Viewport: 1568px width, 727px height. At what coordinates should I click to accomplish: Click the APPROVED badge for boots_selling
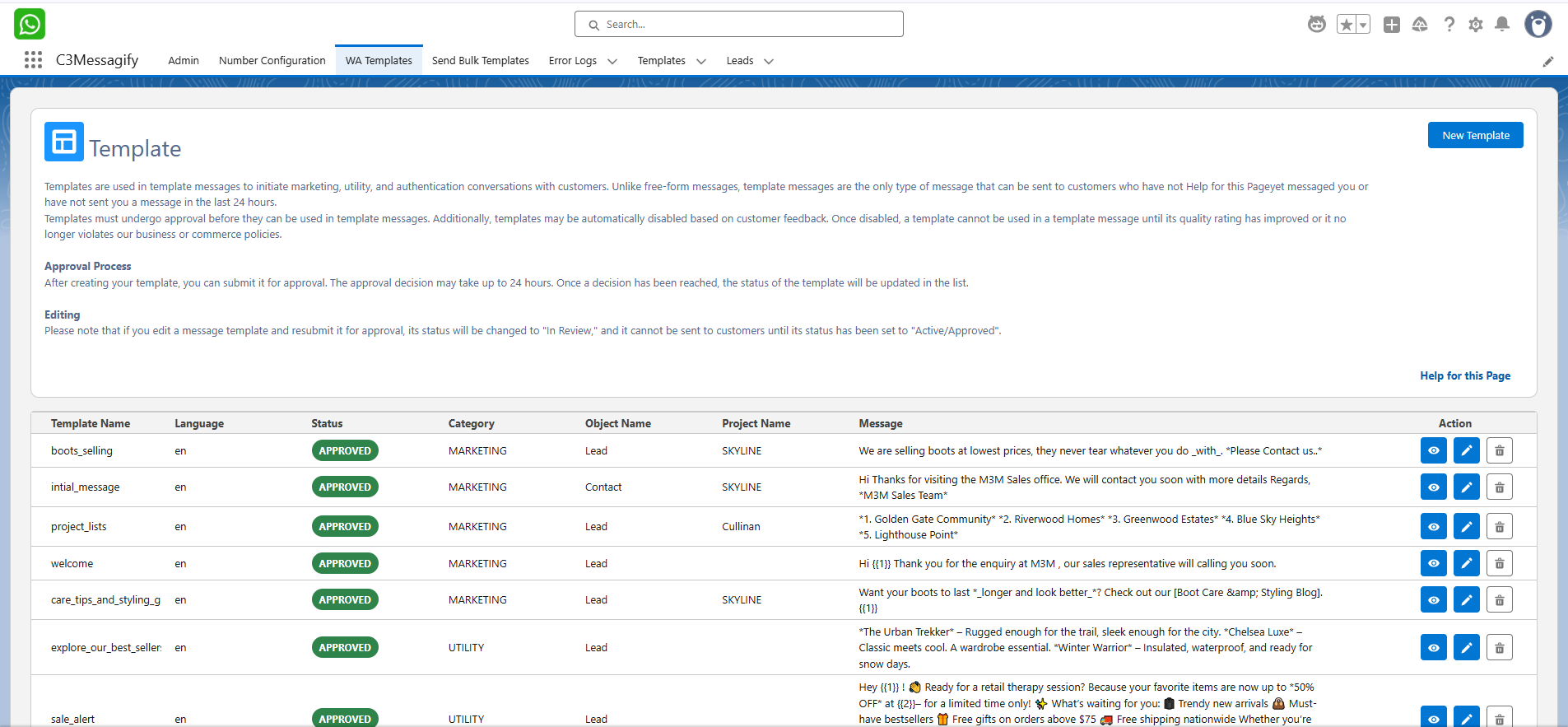(x=345, y=450)
